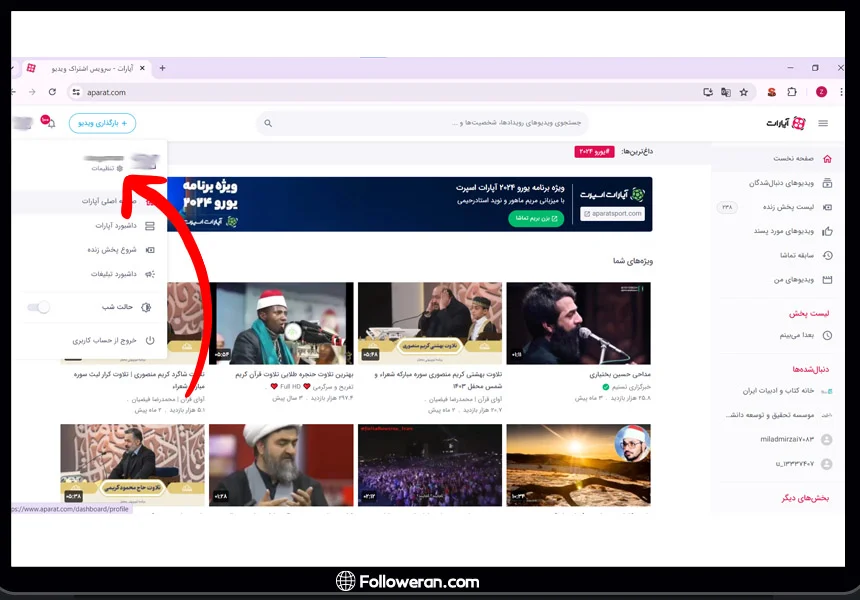The height and width of the screenshot is (600, 860).
Task: Click the Google Translate icon in address bar
Action: point(726,92)
